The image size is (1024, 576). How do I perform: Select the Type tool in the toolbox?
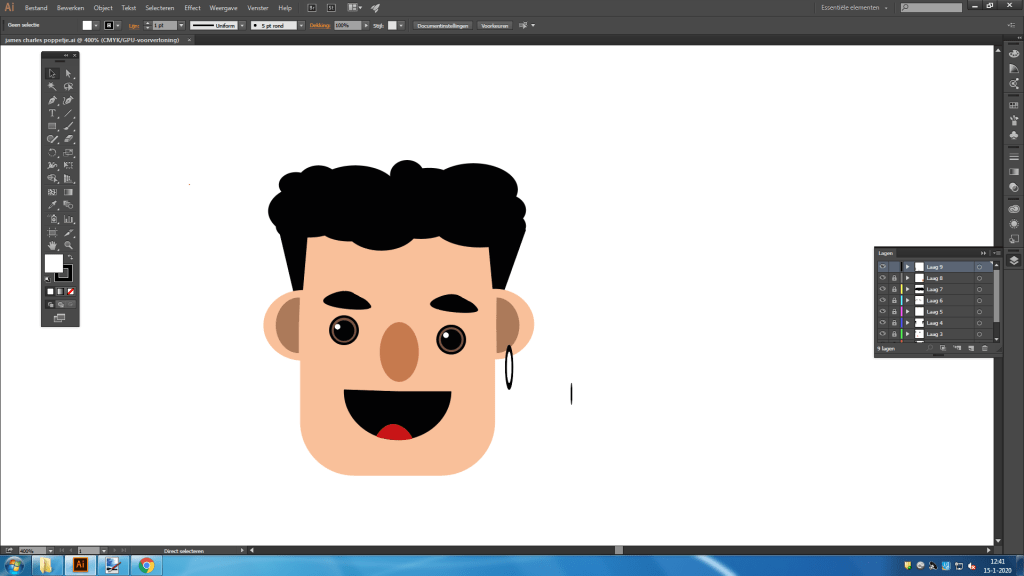click(x=52, y=113)
